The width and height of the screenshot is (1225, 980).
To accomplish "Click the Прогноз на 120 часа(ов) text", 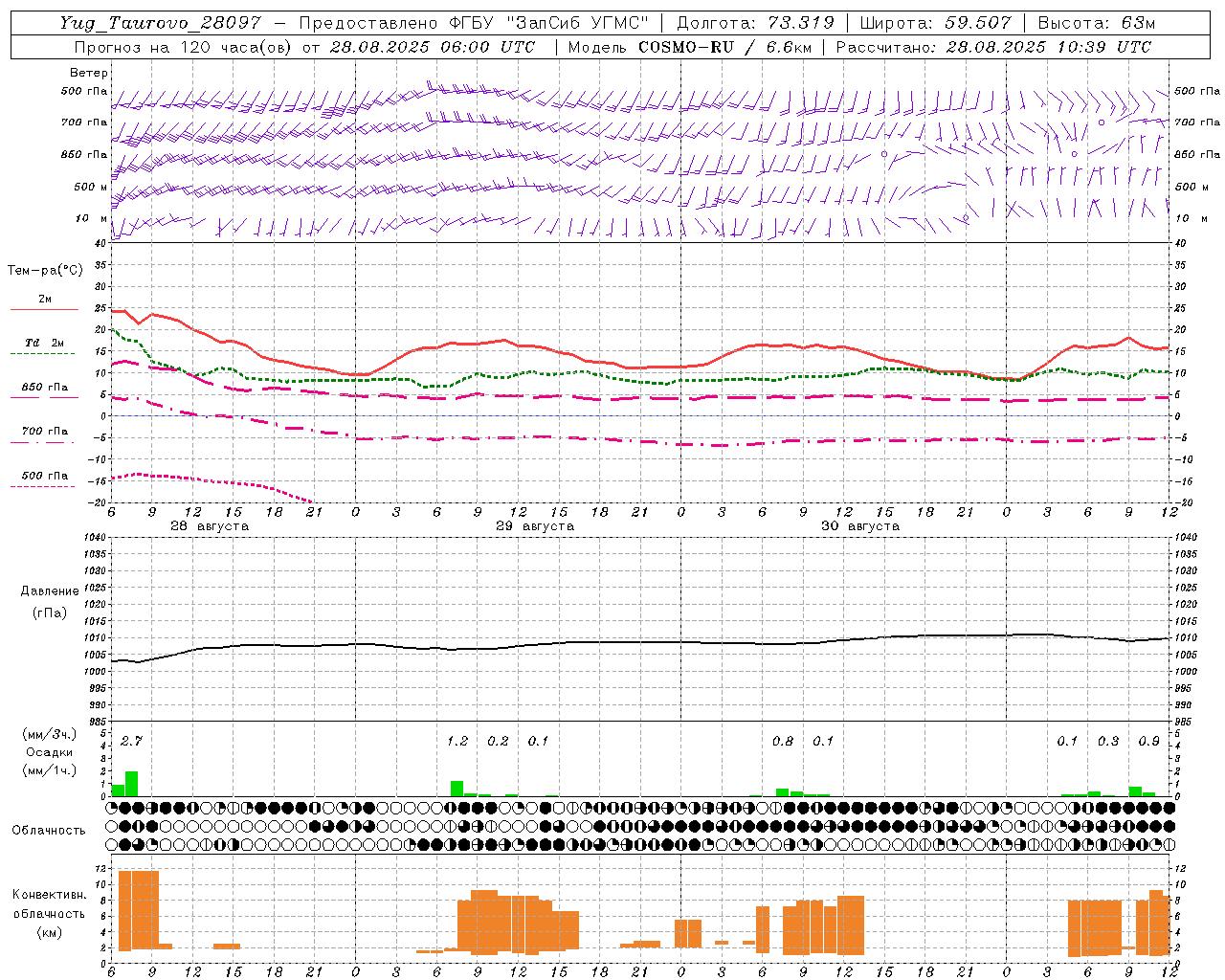I will 185,47.
